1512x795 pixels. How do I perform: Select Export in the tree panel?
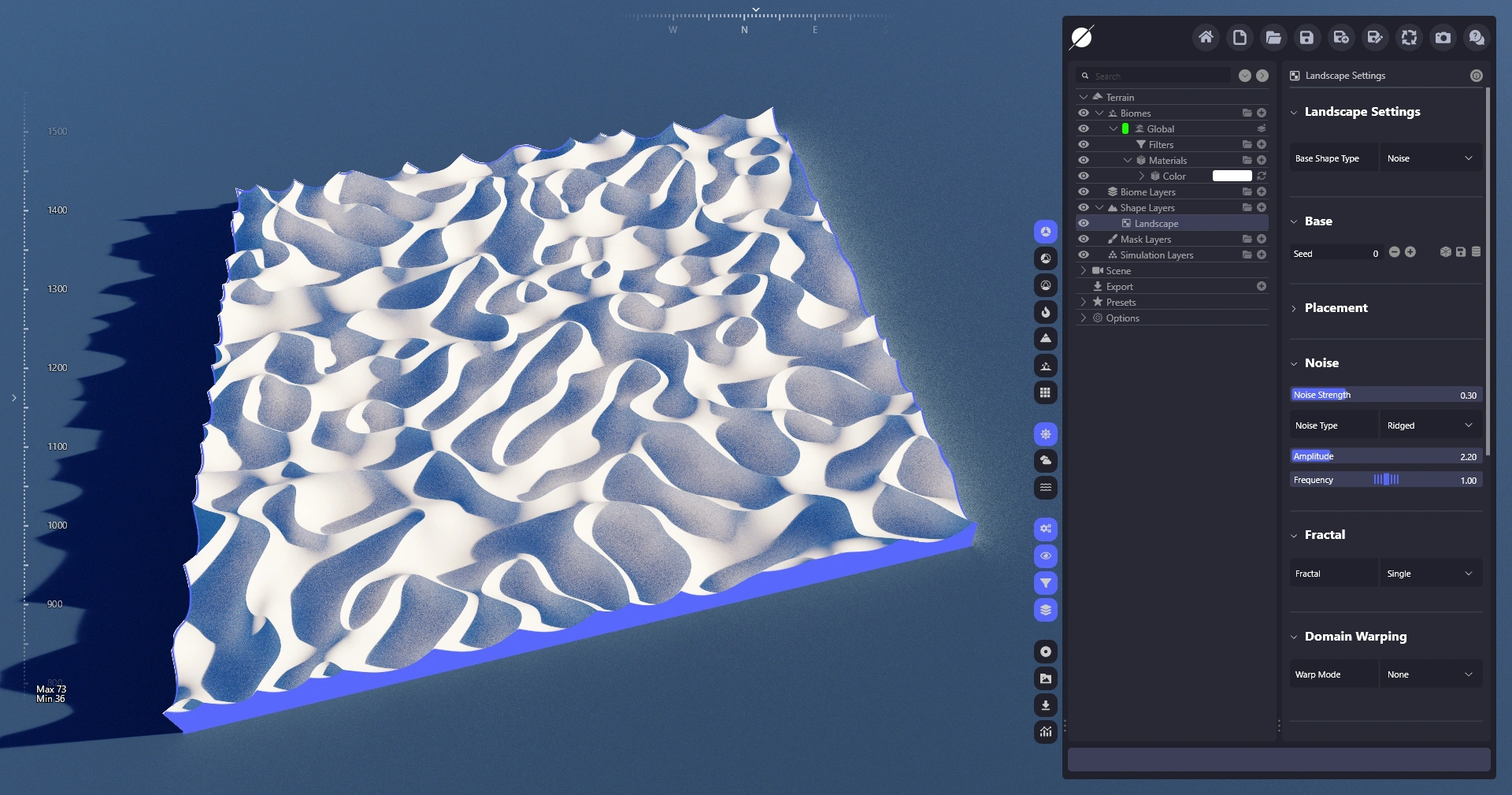[x=1119, y=287]
